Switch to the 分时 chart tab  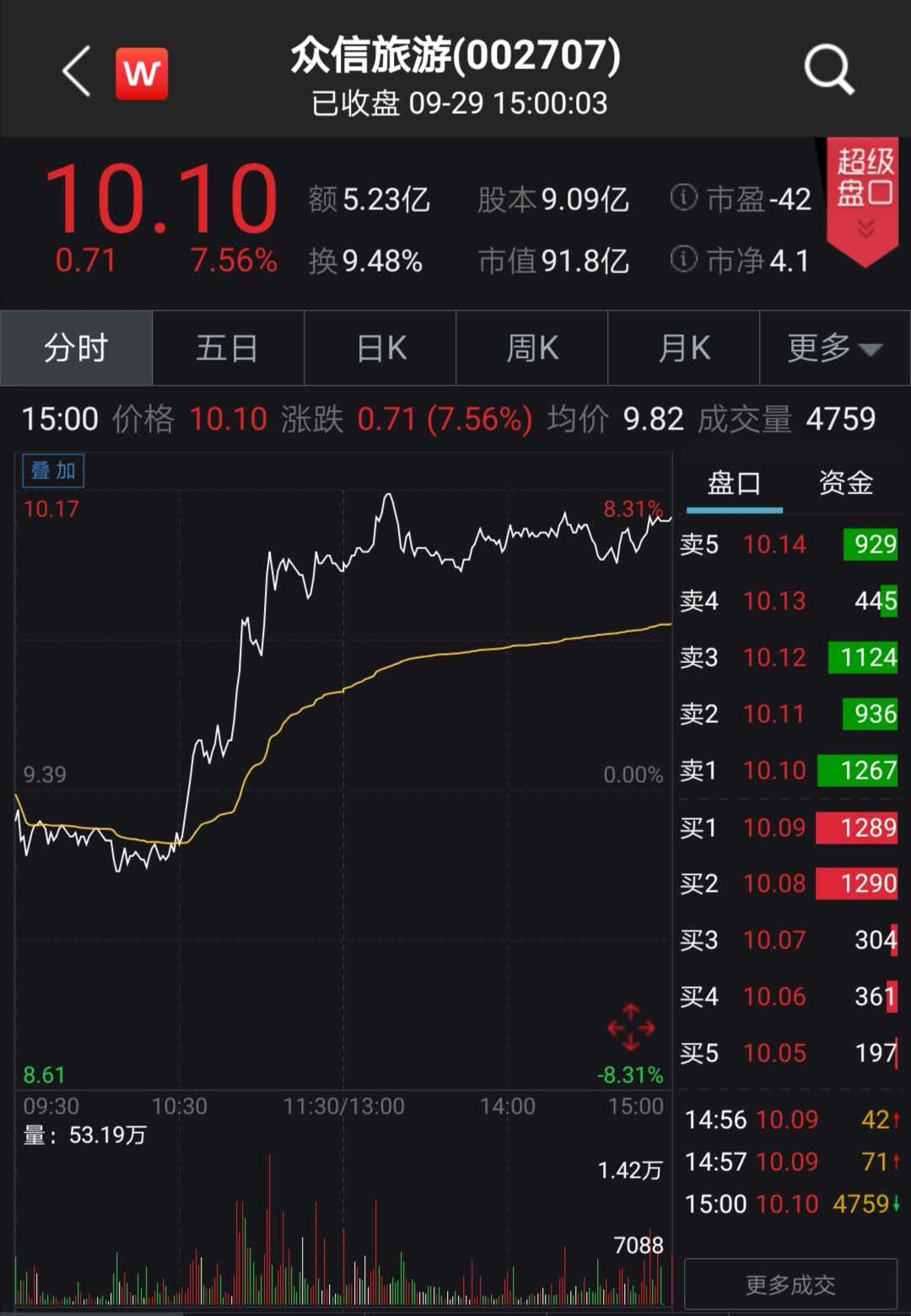[x=76, y=348]
